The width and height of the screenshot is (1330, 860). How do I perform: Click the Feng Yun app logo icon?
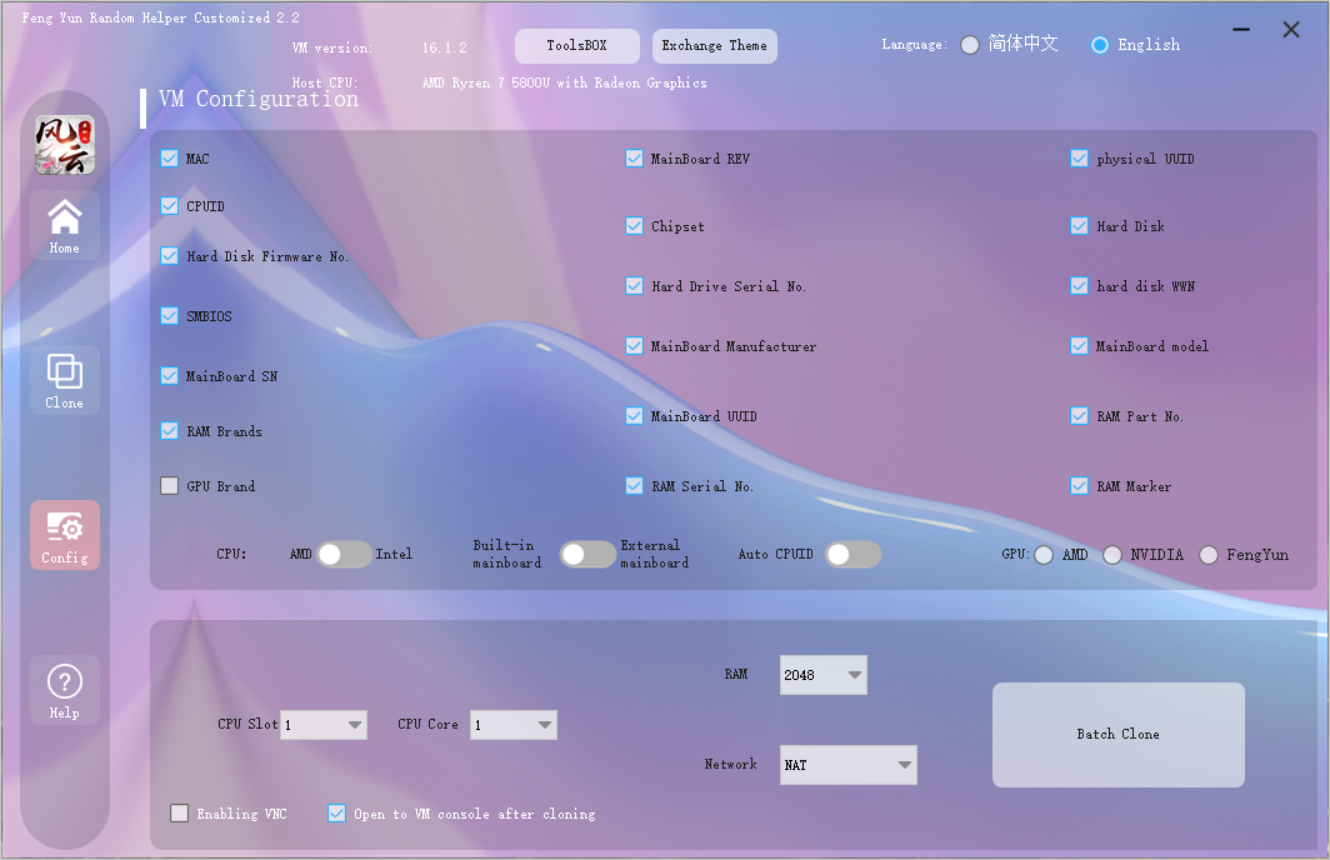65,145
